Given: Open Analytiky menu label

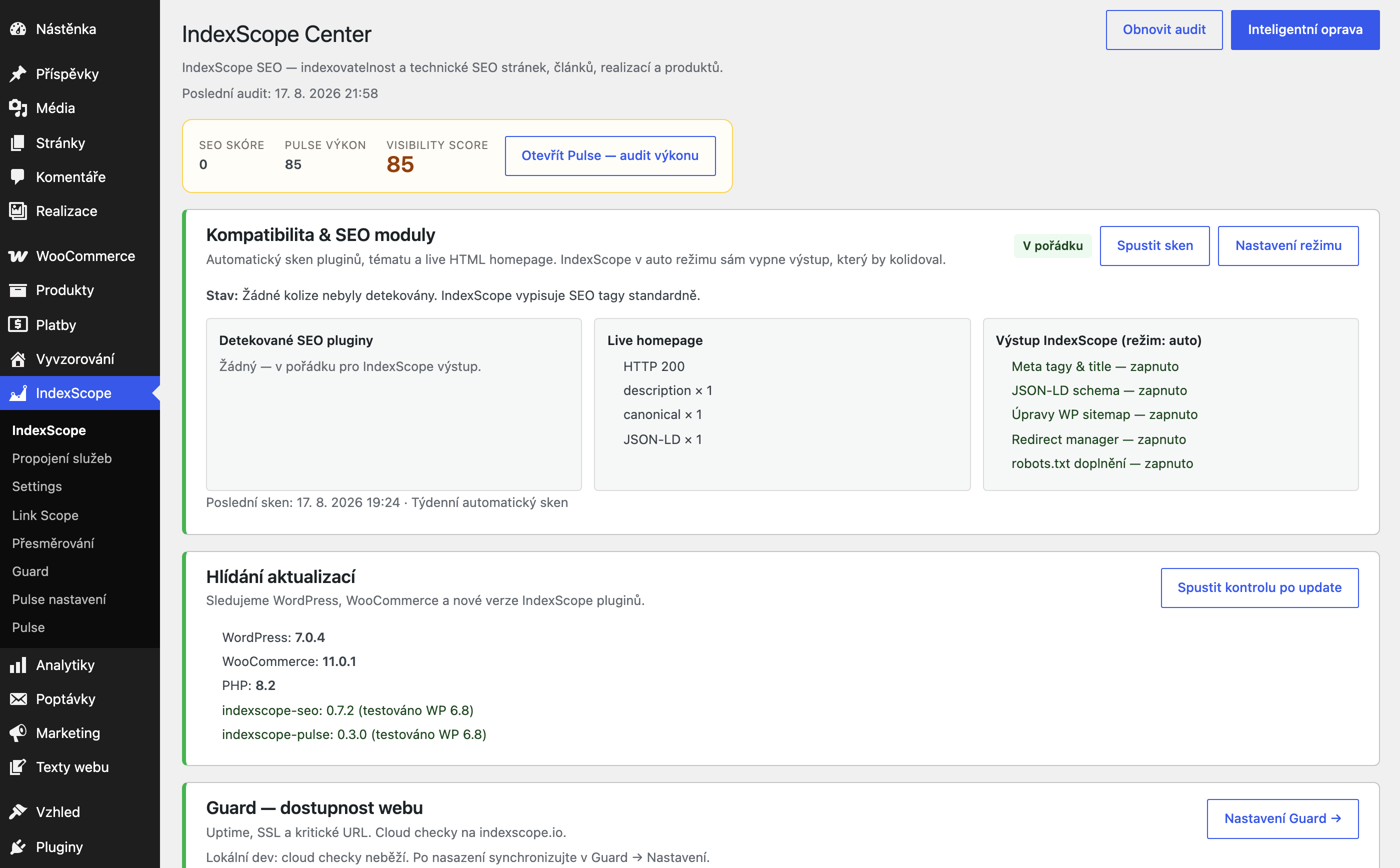Looking at the screenshot, I should pyautogui.click(x=65, y=665).
